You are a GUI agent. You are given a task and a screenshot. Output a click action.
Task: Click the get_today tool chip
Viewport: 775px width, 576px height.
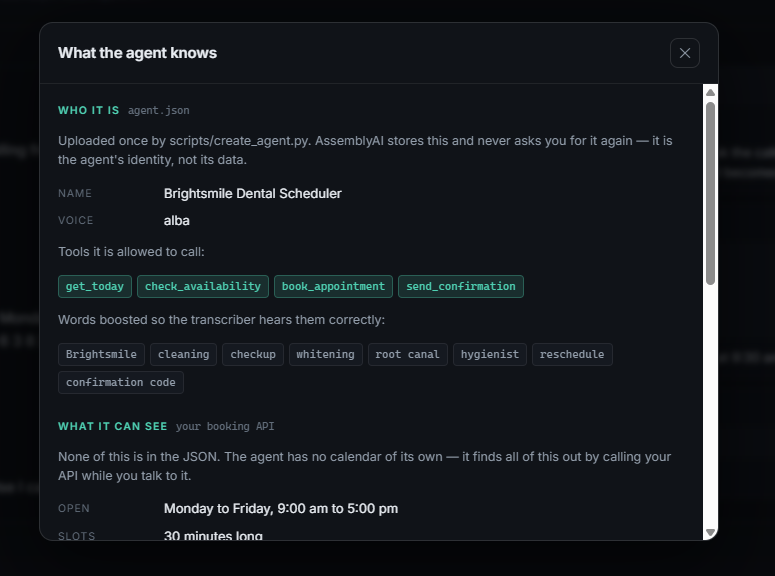point(95,286)
